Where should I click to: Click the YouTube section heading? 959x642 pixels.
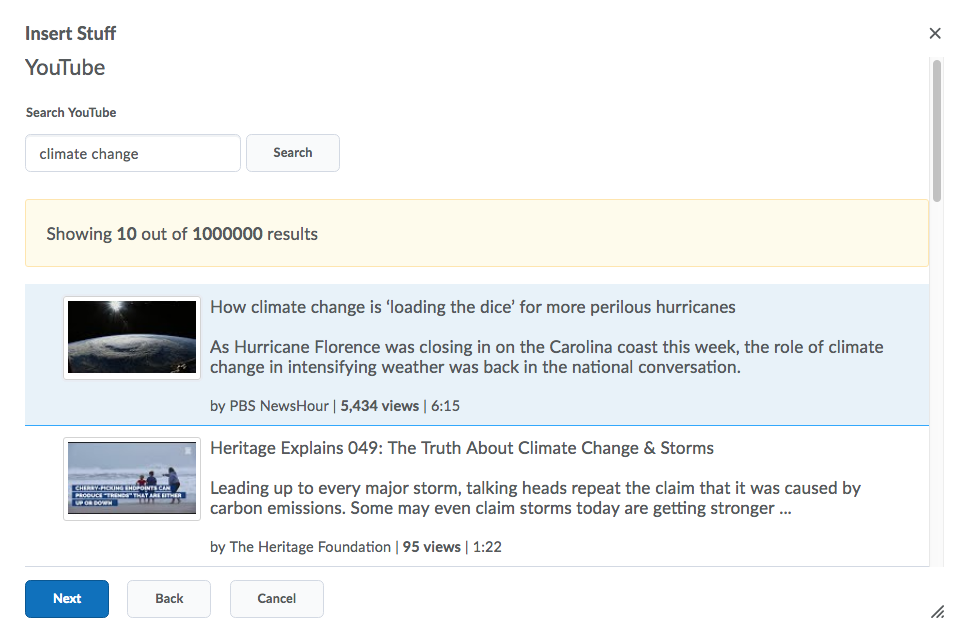click(65, 68)
